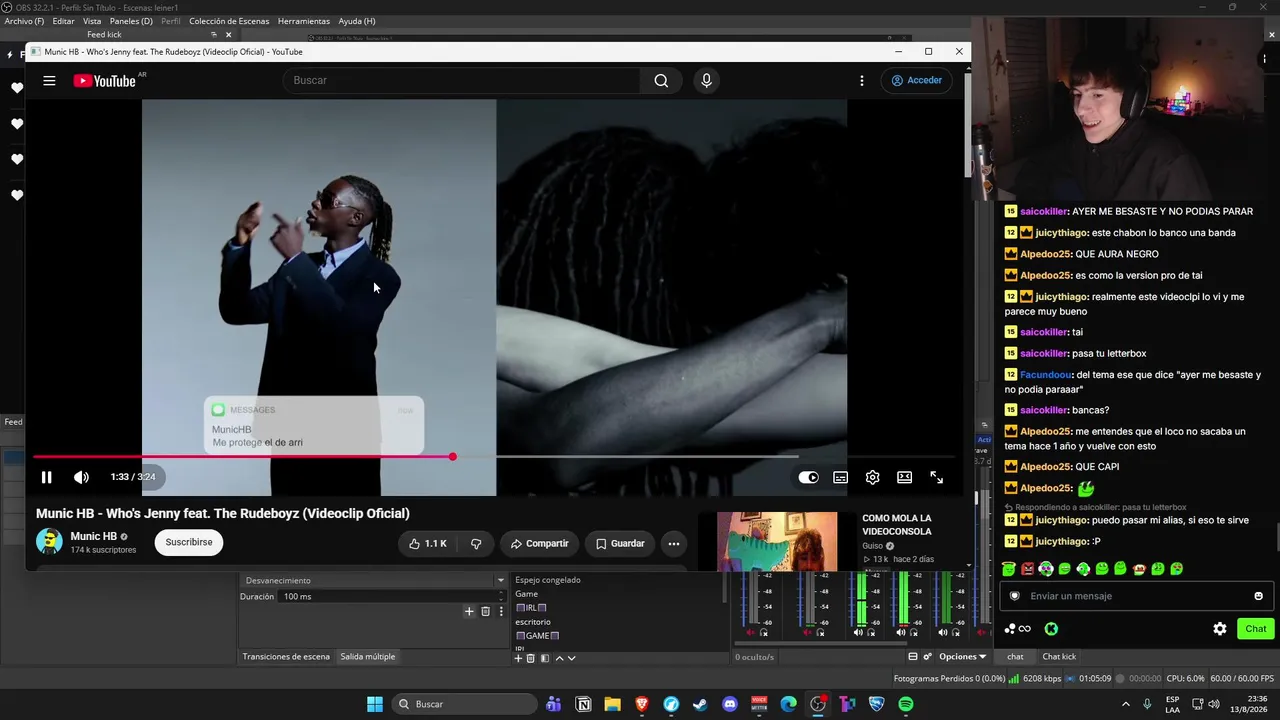Open YouTube subtitles options icon
This screenshot has height=720, width=1280.
coord(841,477)
